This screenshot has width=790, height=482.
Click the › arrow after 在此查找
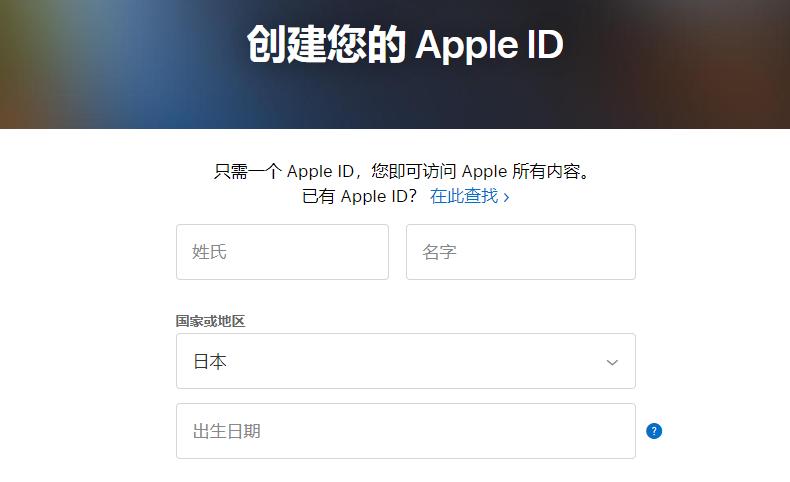click(506, 197)
